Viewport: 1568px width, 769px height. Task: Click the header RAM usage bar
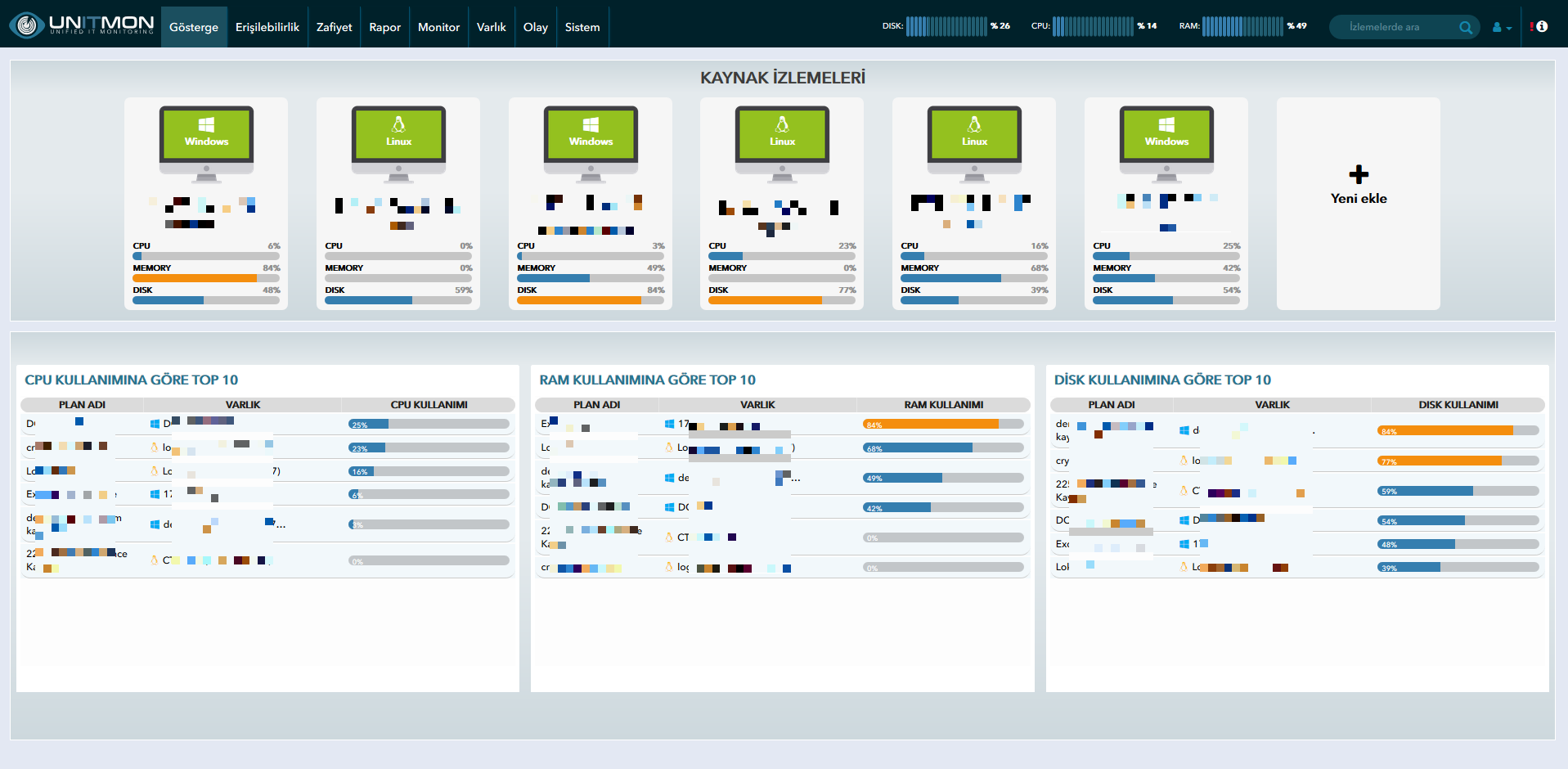tap(1242, 26)
